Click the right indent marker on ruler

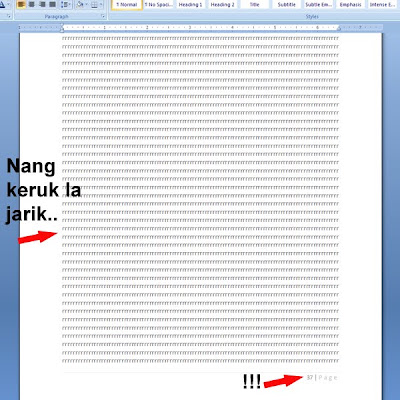(x=339, y=29)
